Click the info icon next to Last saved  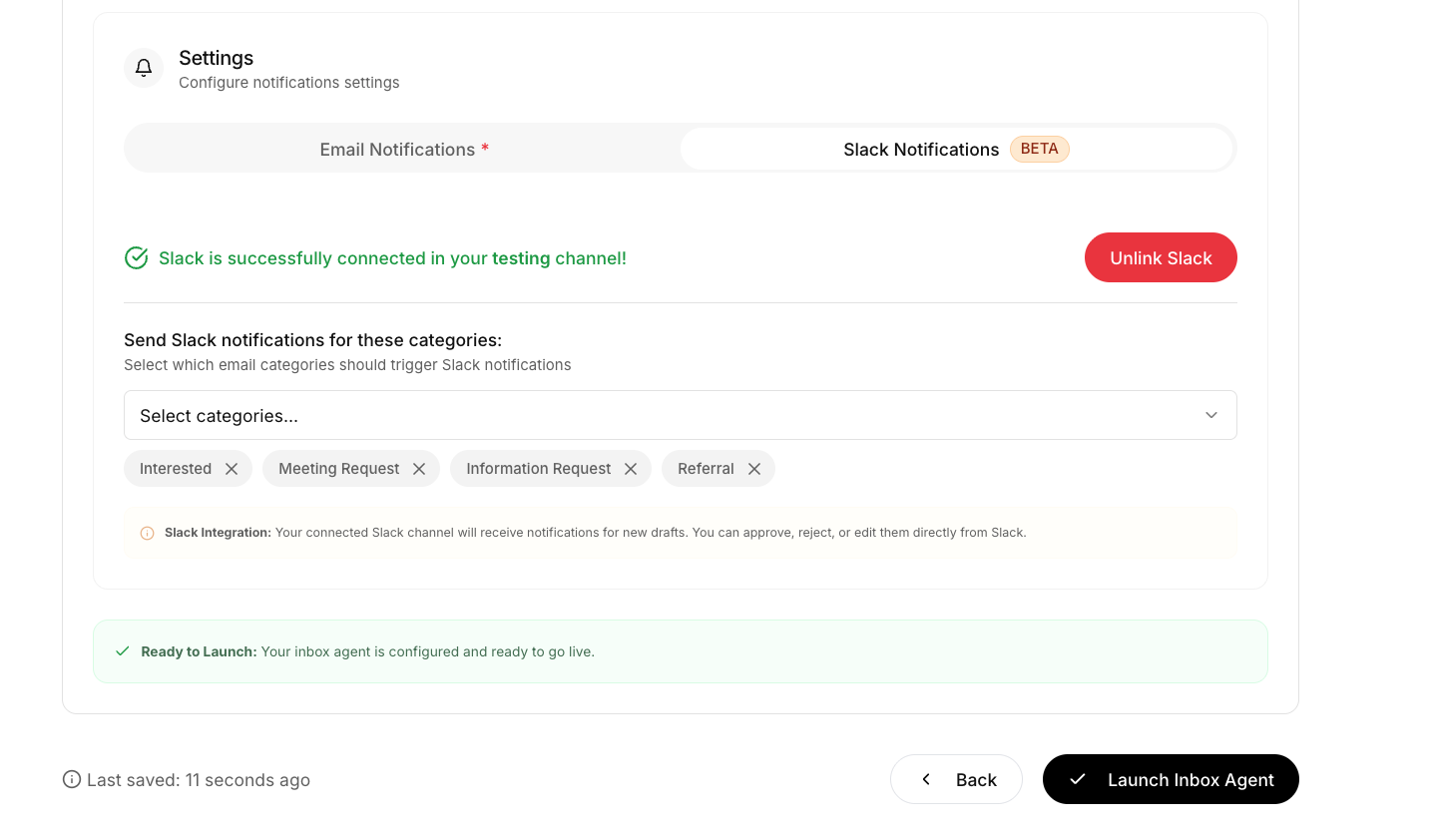point(70,779)
